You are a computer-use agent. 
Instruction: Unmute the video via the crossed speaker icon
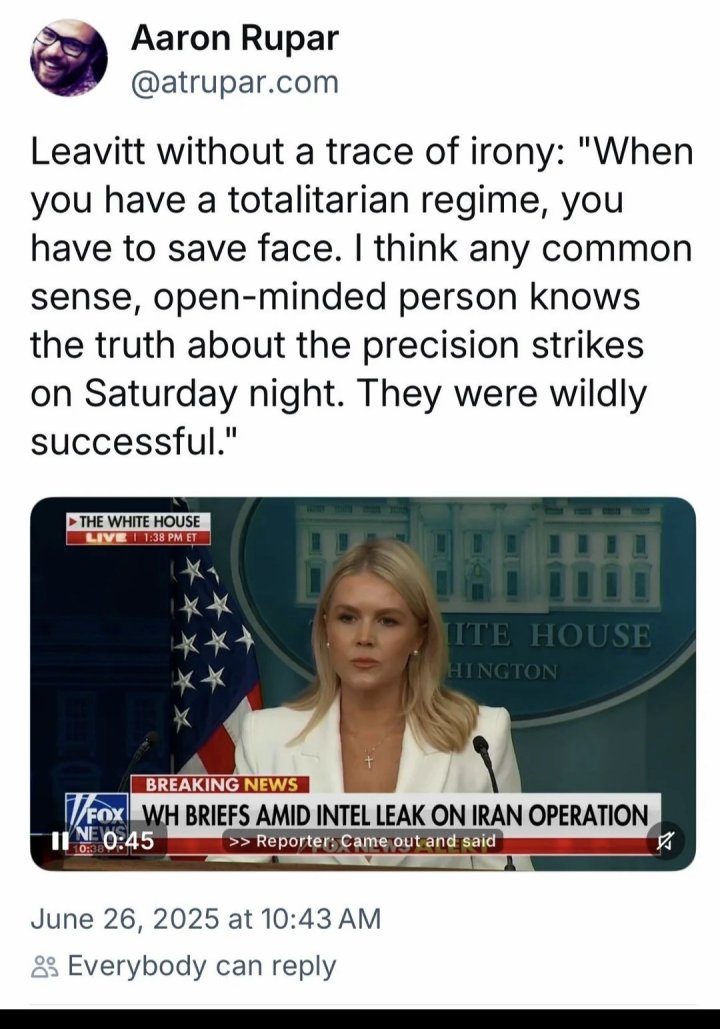666,841
